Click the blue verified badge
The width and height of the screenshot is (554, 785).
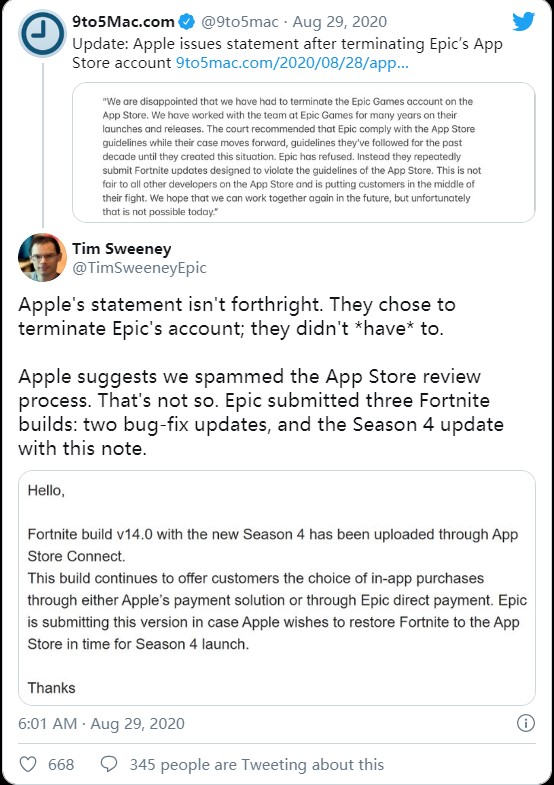coord(187,22)
